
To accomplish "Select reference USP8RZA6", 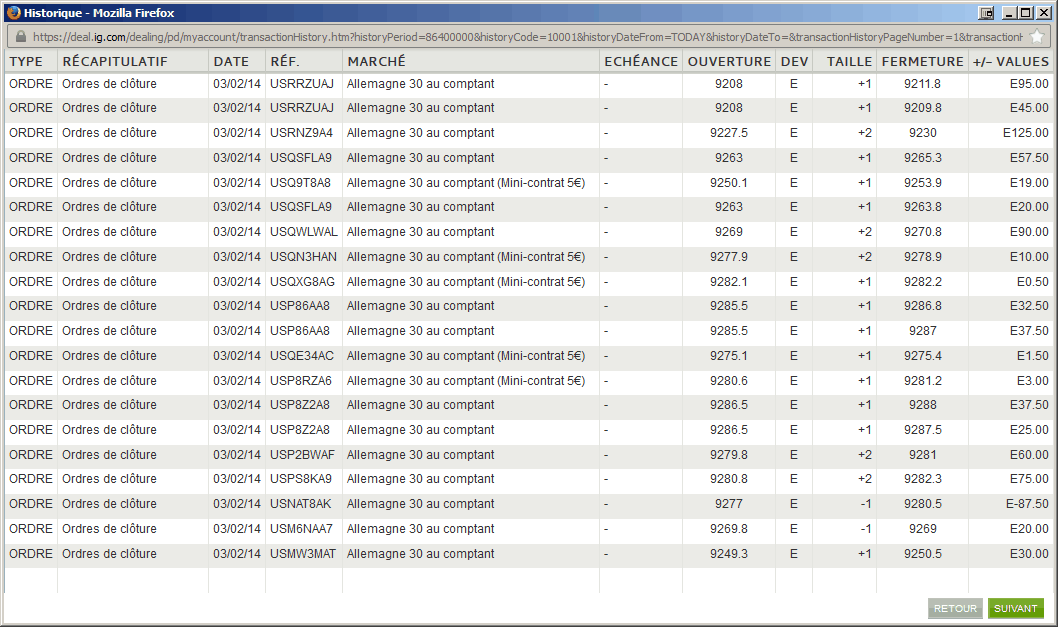I will [x=301, y=381].
